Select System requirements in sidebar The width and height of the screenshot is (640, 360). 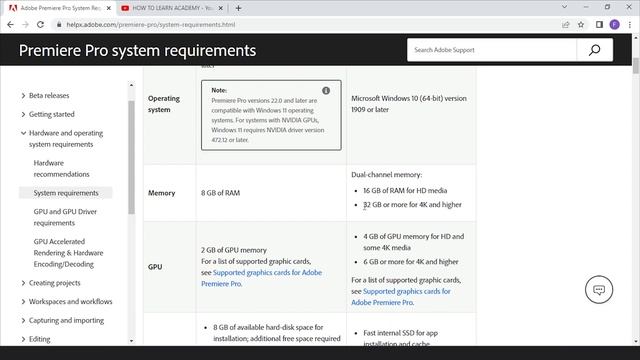pos(66,193)
